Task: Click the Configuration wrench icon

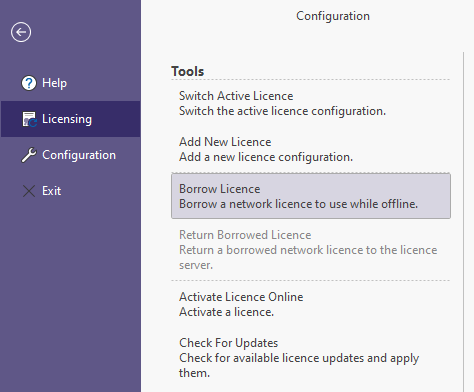Action: [x=29, y=155]
